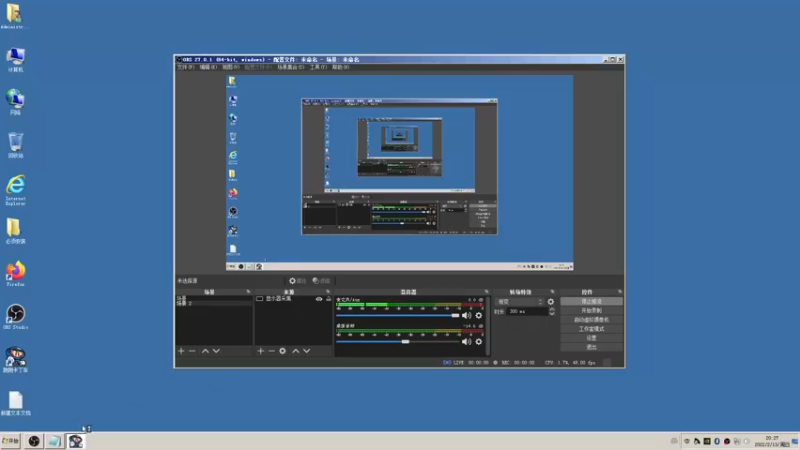800x450 pixels.
Task: Remove the selected source with the minus icon
Action: click(x=271, y=351)
